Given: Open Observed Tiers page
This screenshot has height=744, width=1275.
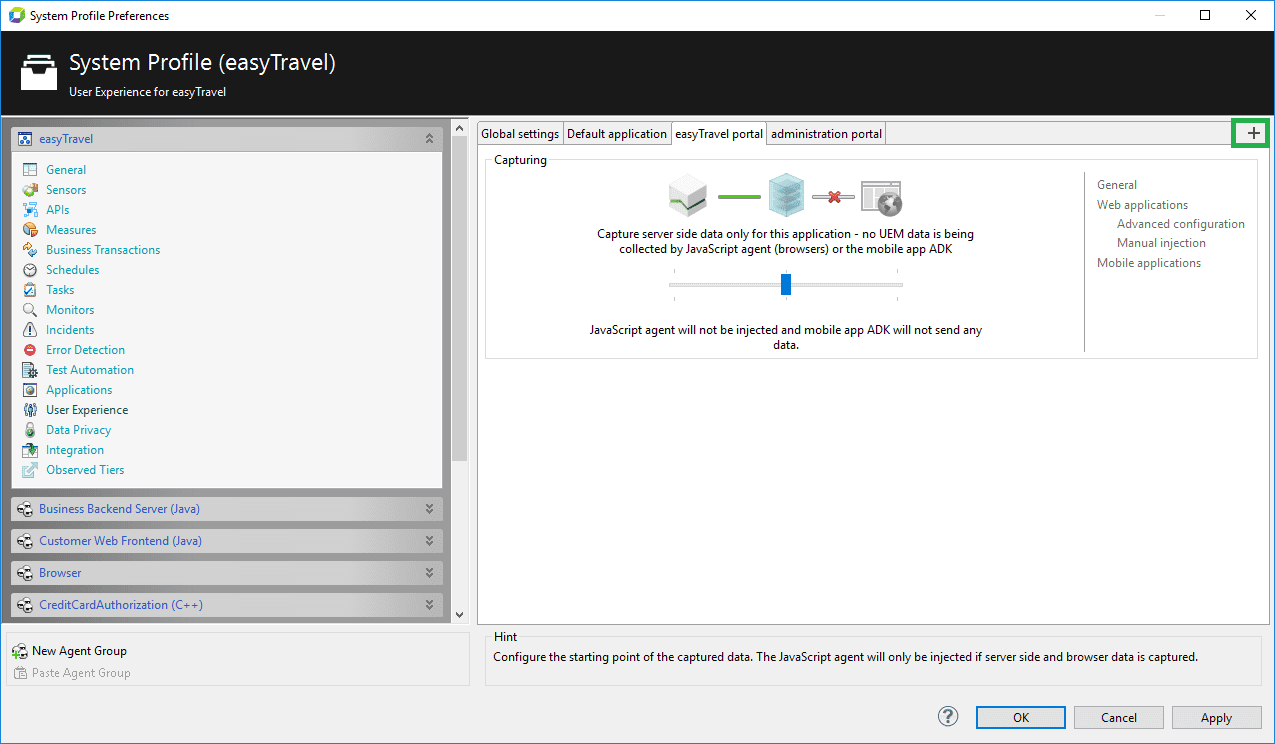Looking at the screenshot, I should [x=85, y=470].
